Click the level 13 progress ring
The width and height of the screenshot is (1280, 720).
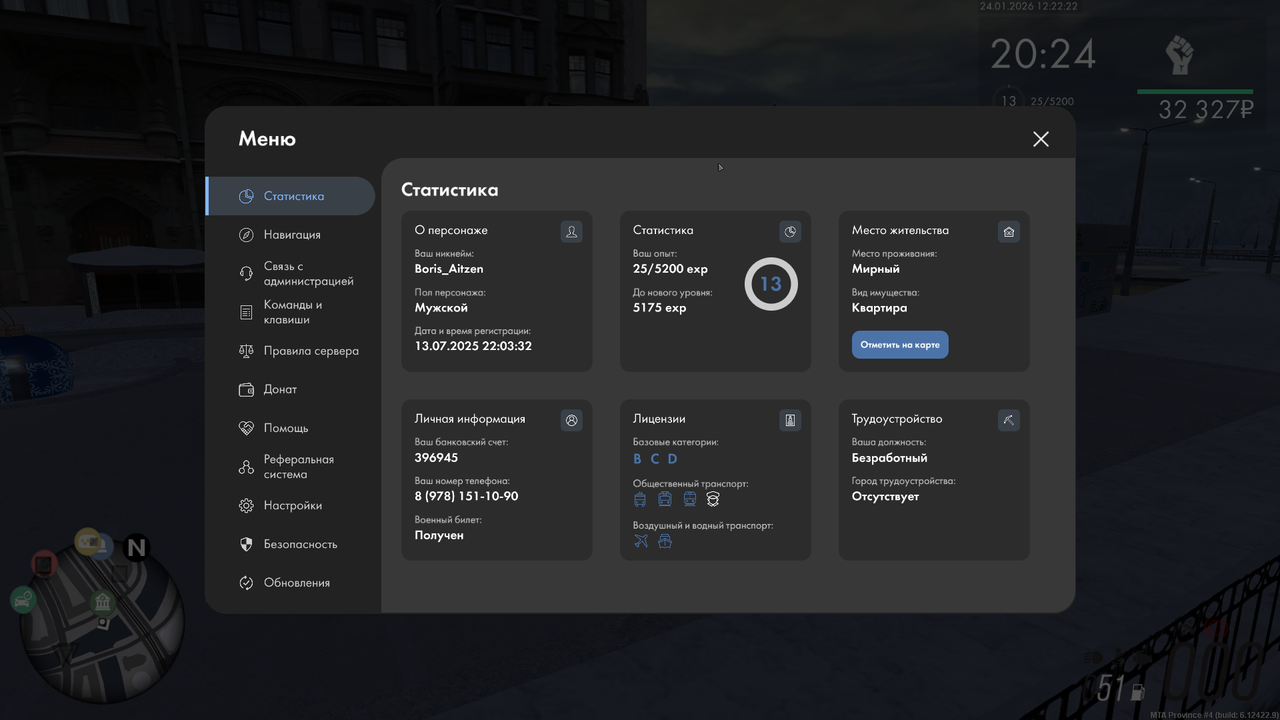(771, 284)
